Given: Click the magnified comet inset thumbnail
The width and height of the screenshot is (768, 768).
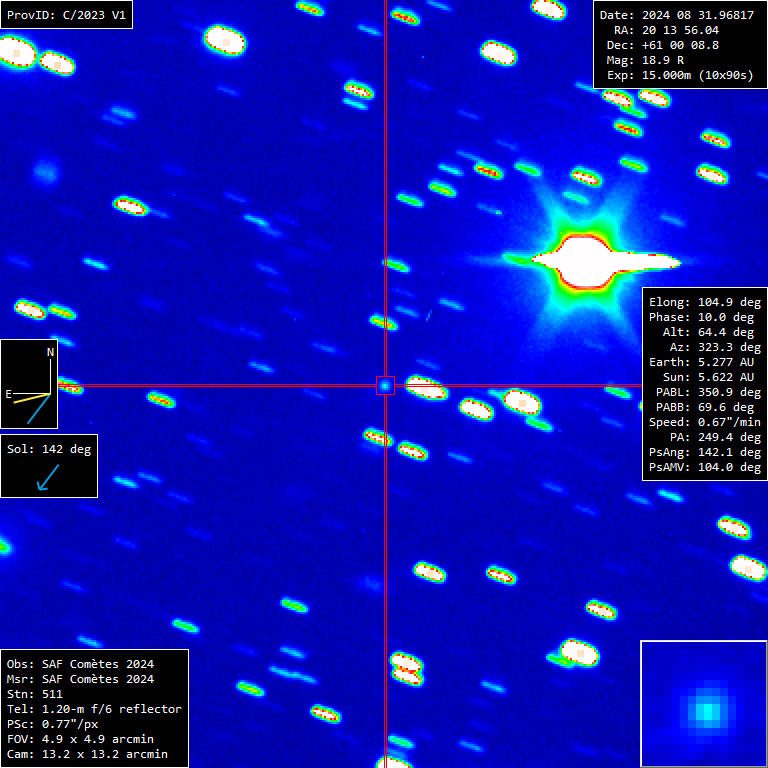Looking at the screenshot, I should (704, 704).
